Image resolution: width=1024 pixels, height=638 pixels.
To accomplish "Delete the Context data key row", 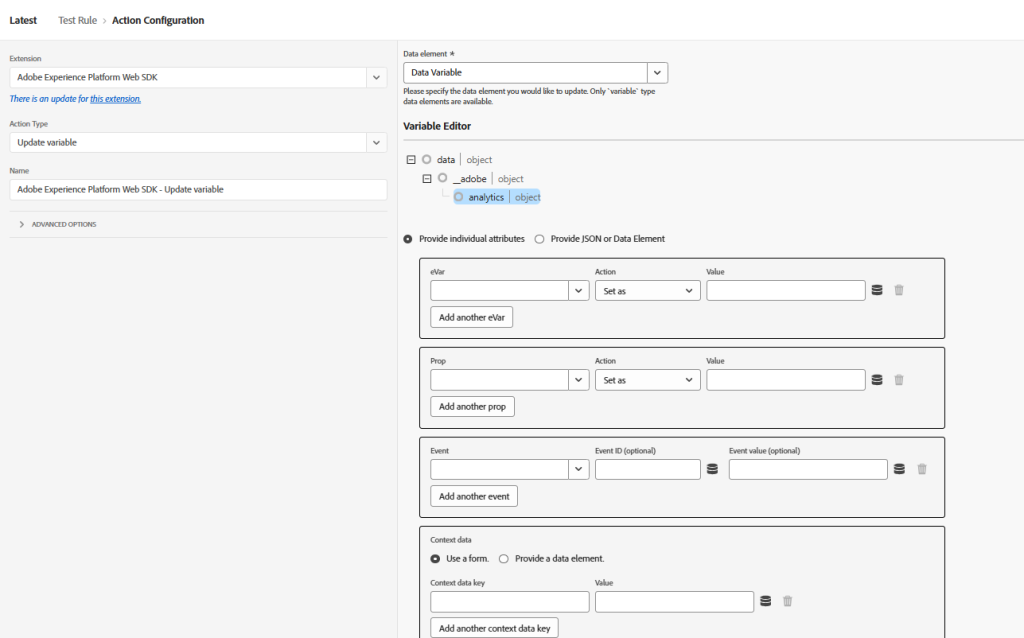I will [788, 601].
